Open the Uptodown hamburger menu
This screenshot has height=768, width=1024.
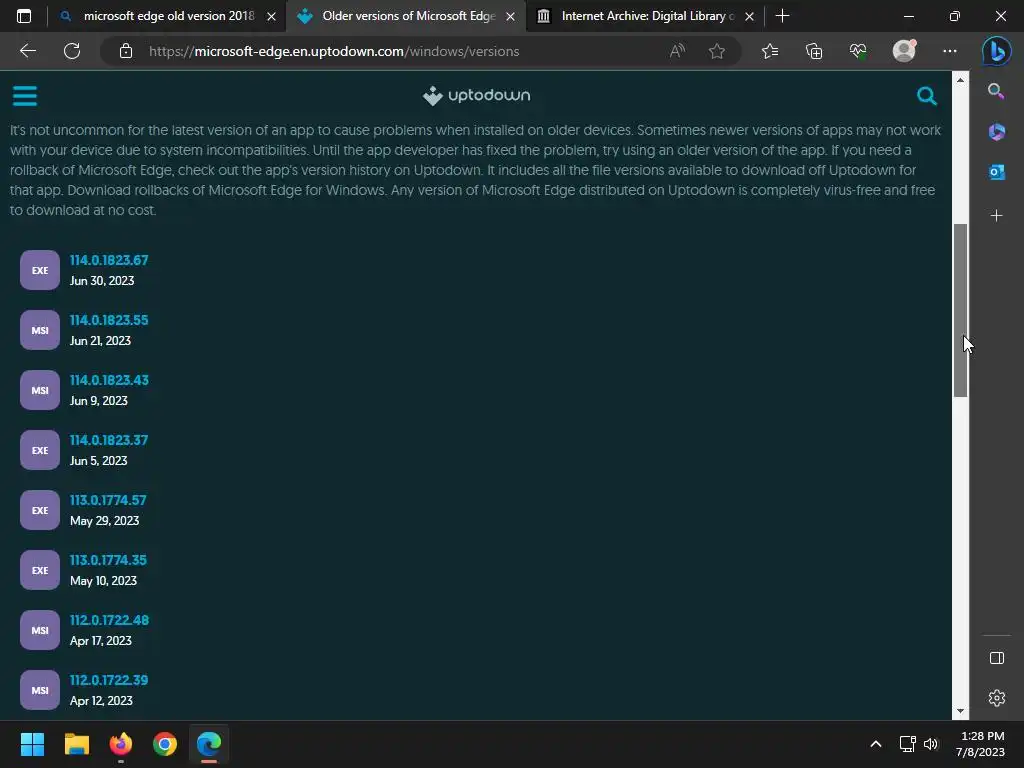pyautogui.click(x=25, y=96)
